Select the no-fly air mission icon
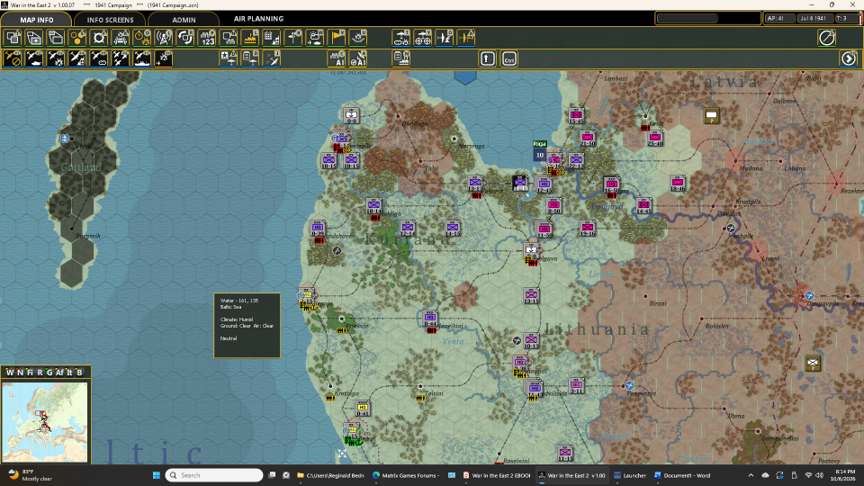 [13, 58]
